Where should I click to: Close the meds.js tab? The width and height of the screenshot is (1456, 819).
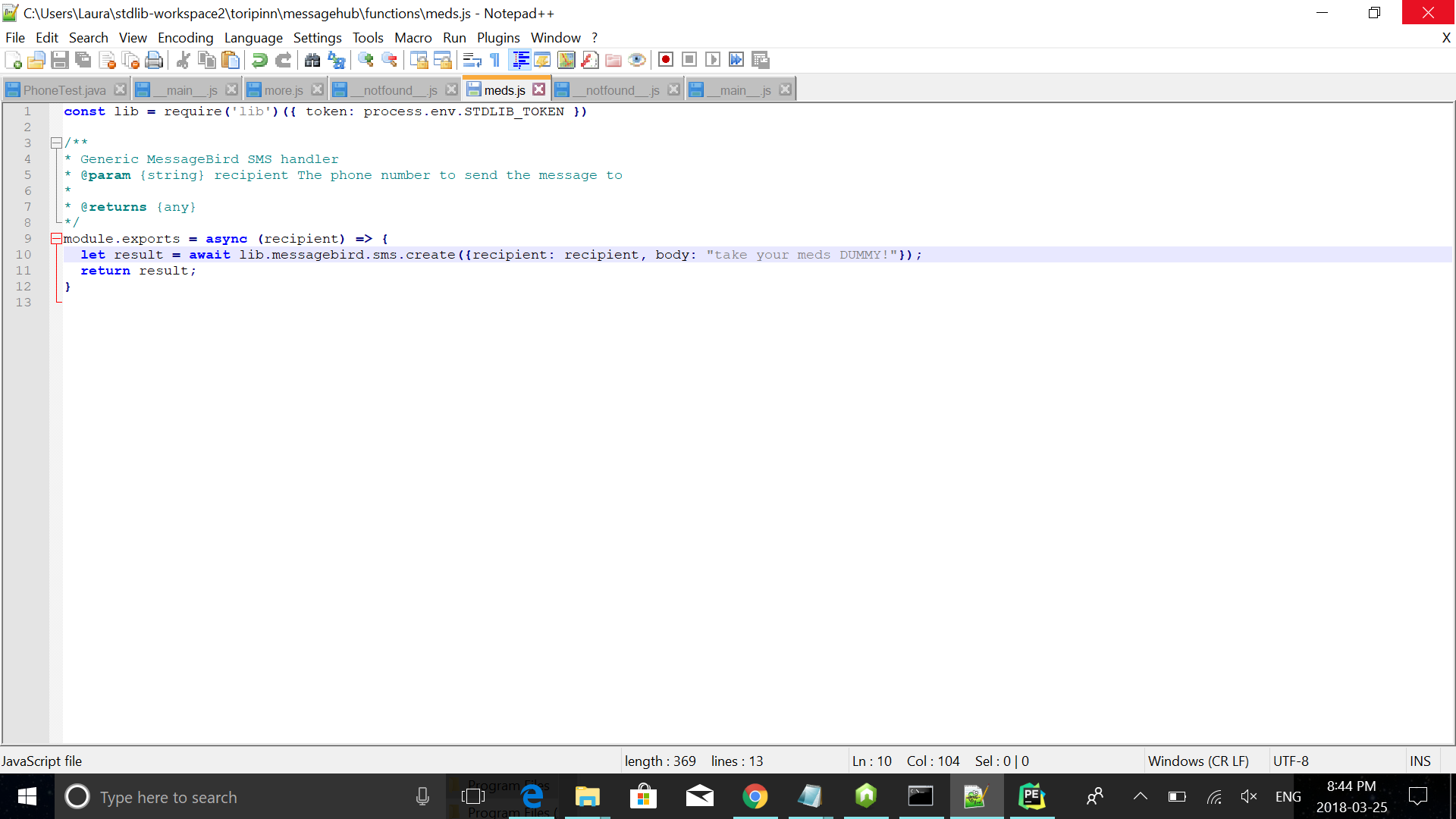[x=538, y=89]
